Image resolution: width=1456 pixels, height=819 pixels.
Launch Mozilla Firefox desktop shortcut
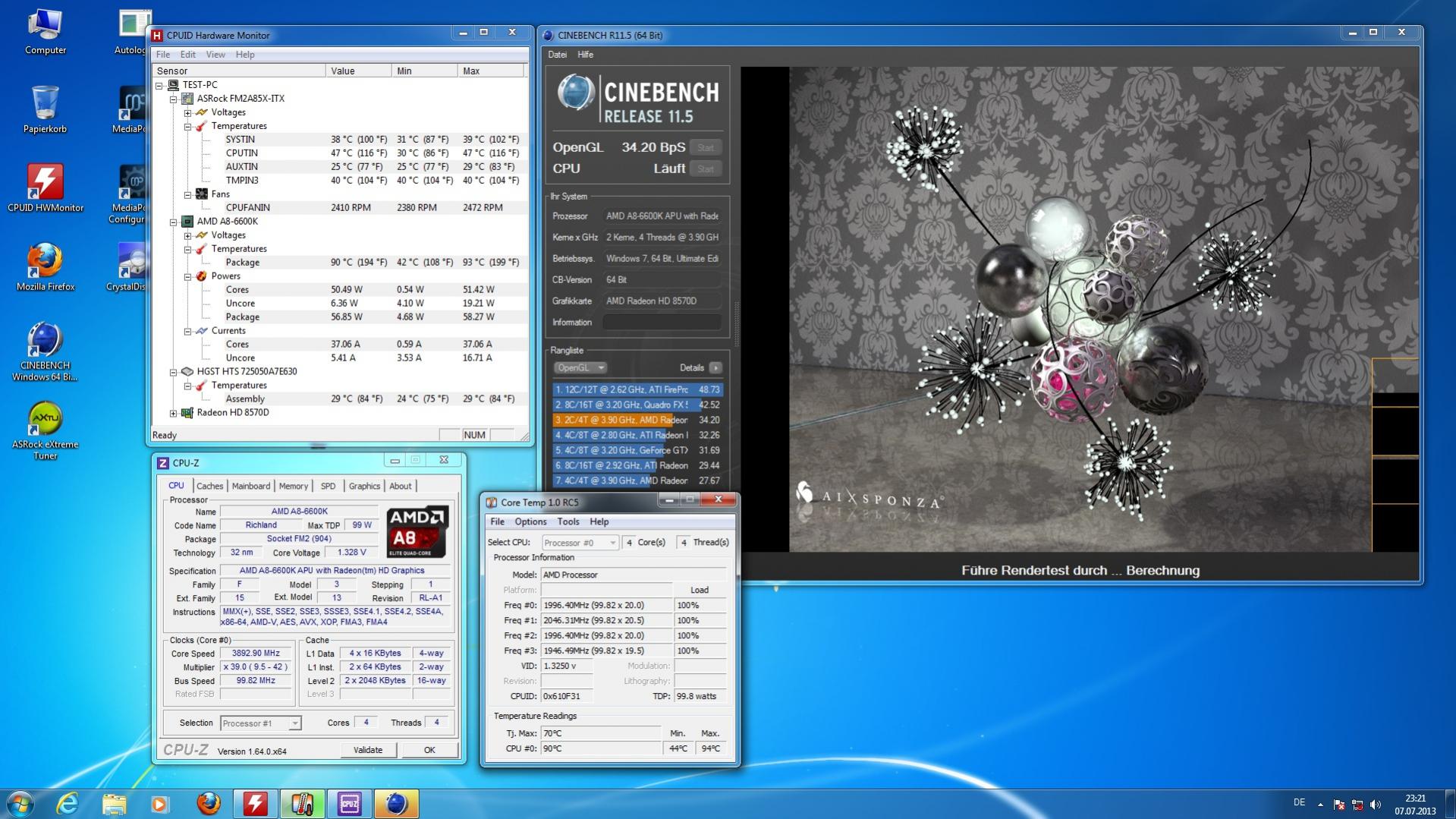point(46,267)
